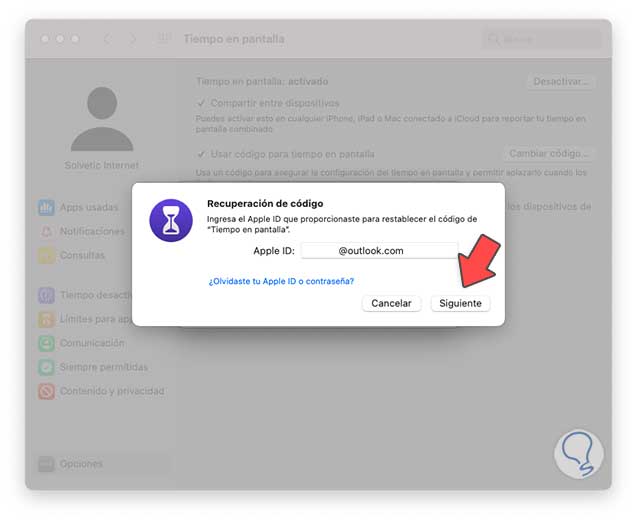Image resolution: width=637 pixels, height=521 pixels.
Task: Open Límites para apps icon in sidebar
Action: [46, 319]
